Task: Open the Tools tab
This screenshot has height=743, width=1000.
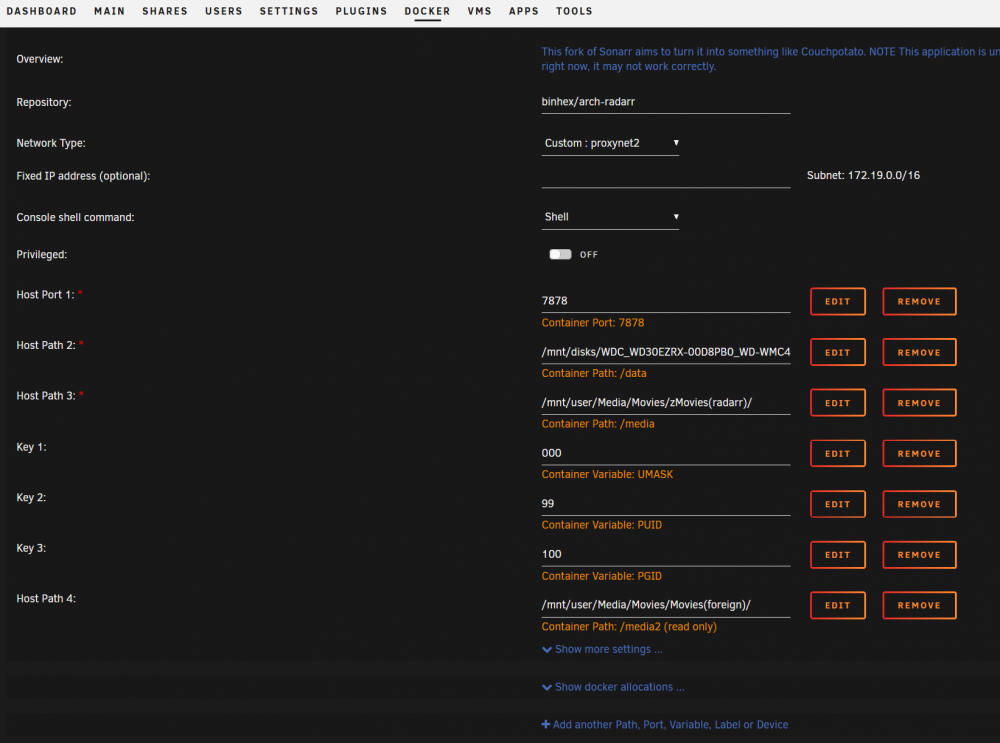Action: tap(574, 11)
